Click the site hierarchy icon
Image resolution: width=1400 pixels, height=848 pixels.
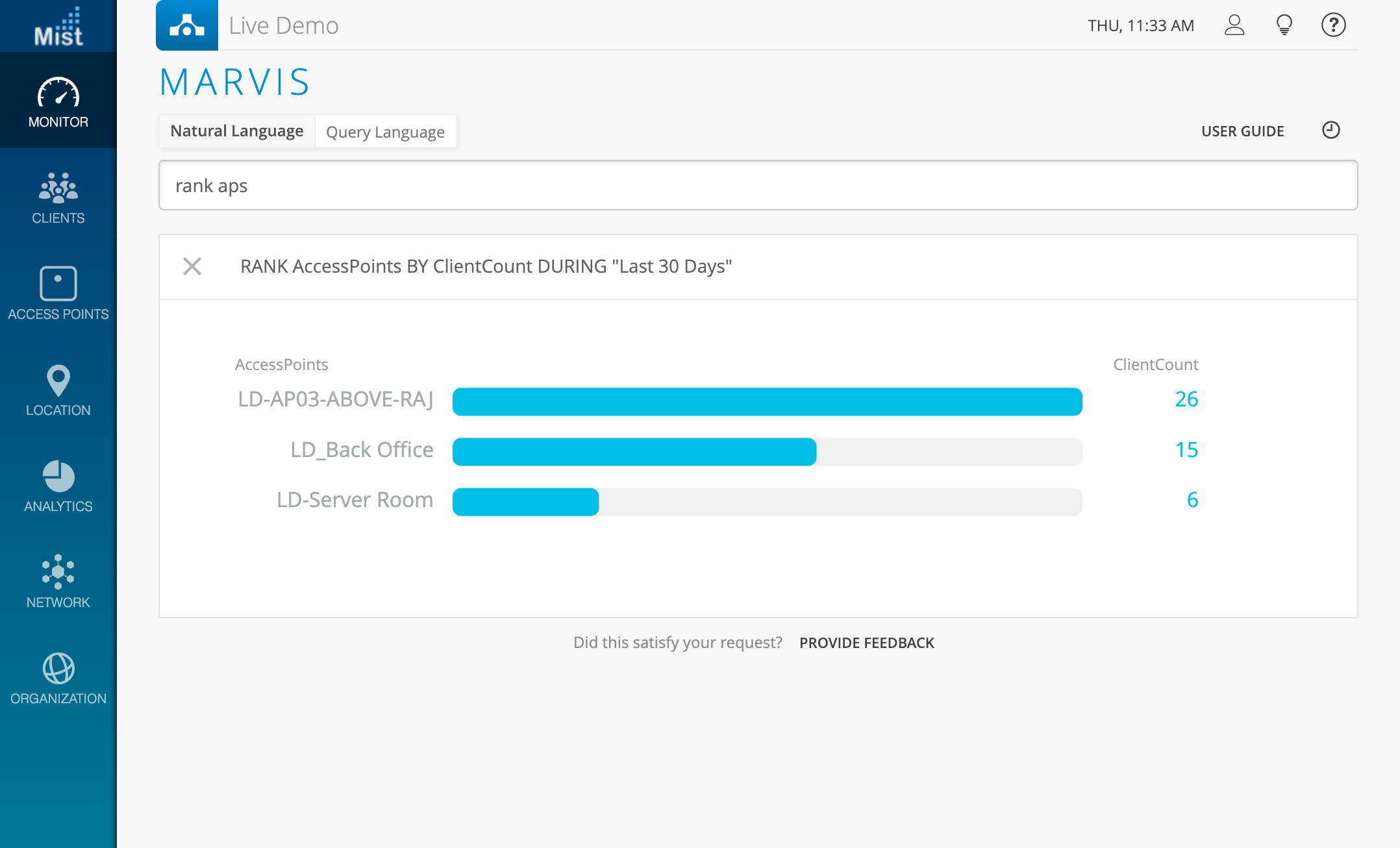coord(186,25)
